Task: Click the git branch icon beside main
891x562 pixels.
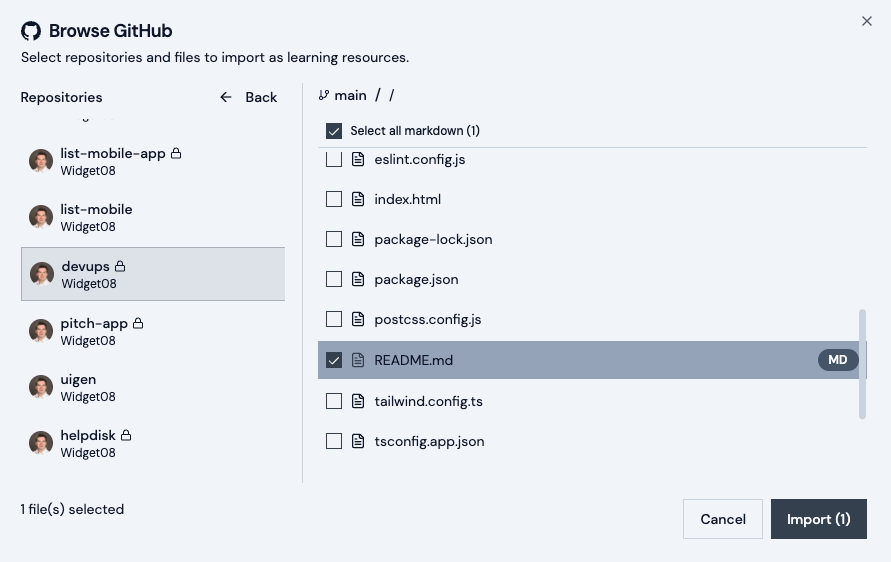Action: click(323, 96)
